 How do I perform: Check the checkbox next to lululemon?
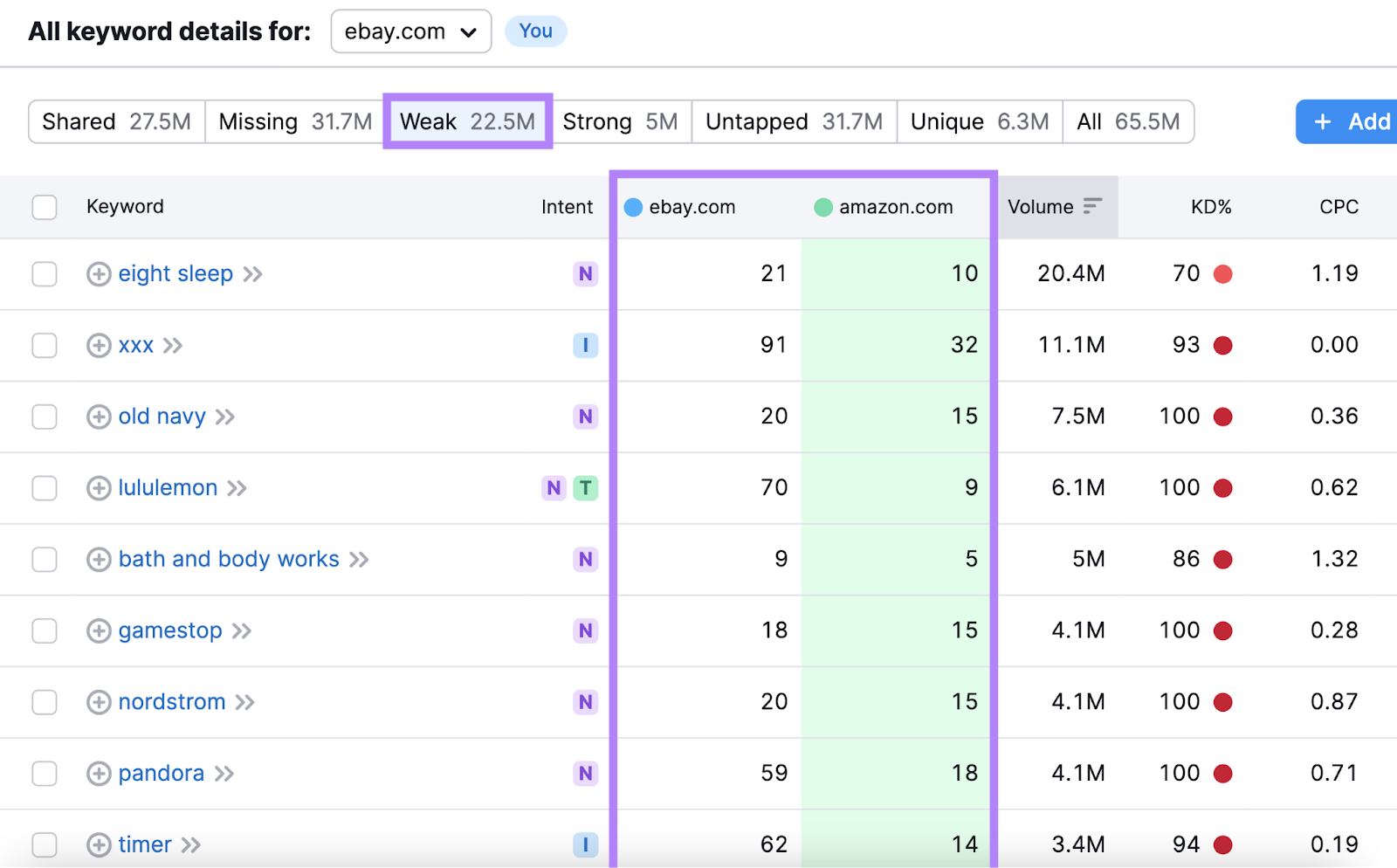click(44, 488)
